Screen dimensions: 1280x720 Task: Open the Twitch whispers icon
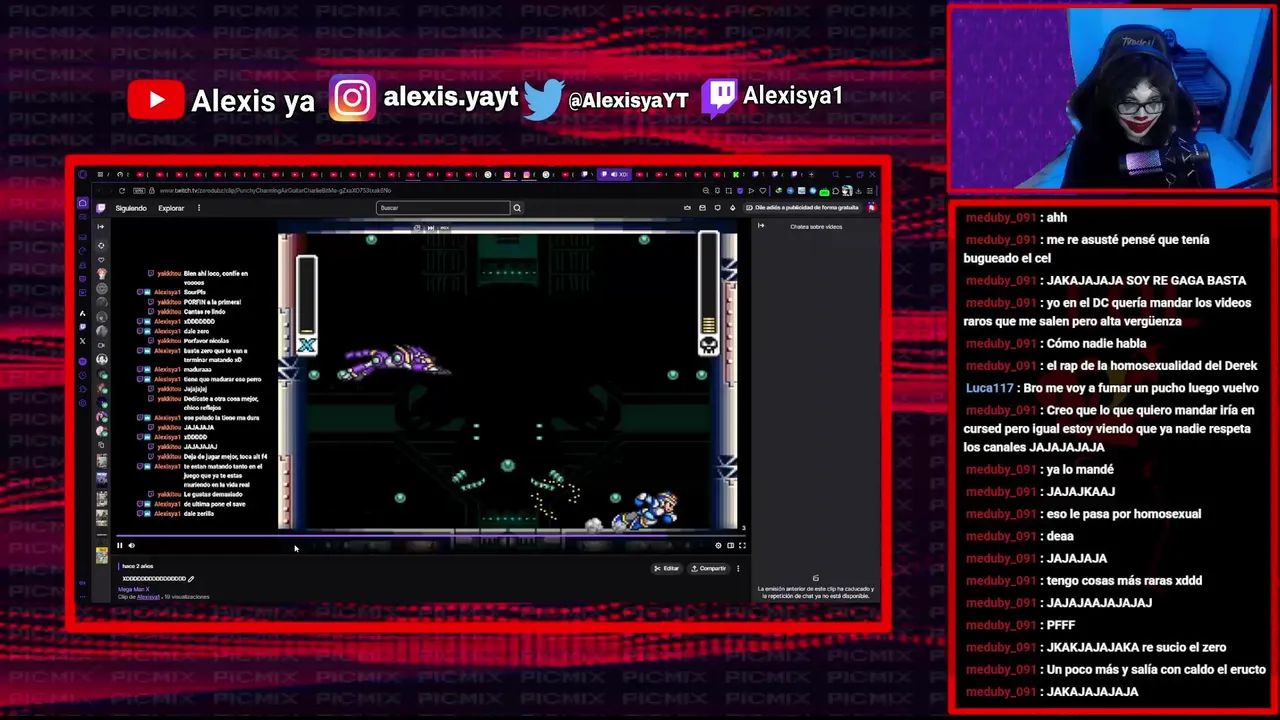click(717, 207)
